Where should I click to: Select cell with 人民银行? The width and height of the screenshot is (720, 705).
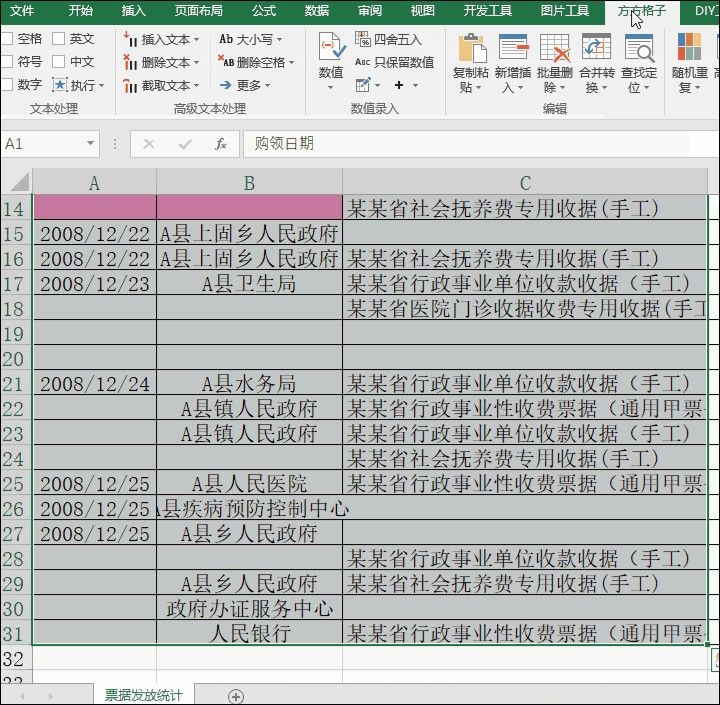249,633
